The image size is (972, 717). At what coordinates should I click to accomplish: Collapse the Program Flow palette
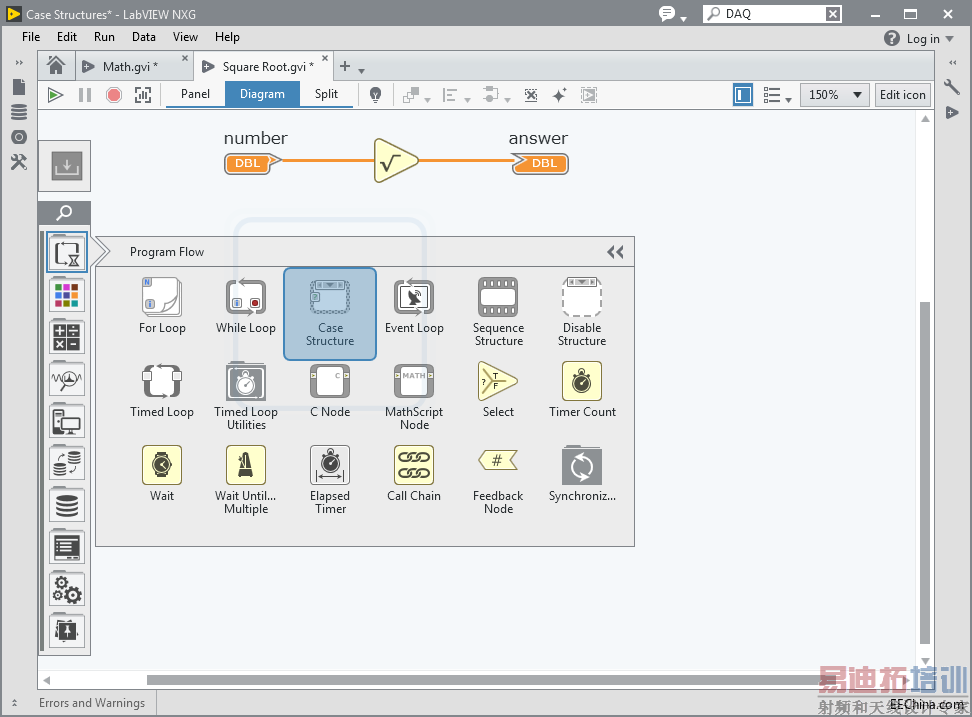point(615,252)
